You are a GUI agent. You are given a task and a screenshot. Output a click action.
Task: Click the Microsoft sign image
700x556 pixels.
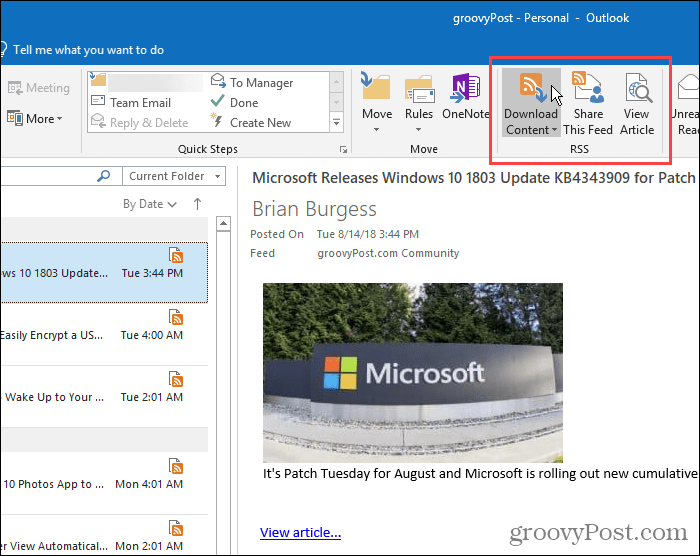[x=412, y=372]
